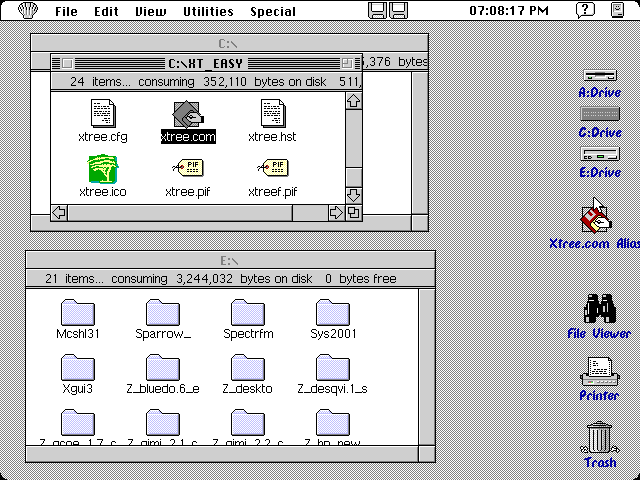Click the size box of XT_EASY window
This screenshot has width=640, height=480.
click(x=353, y=213)
